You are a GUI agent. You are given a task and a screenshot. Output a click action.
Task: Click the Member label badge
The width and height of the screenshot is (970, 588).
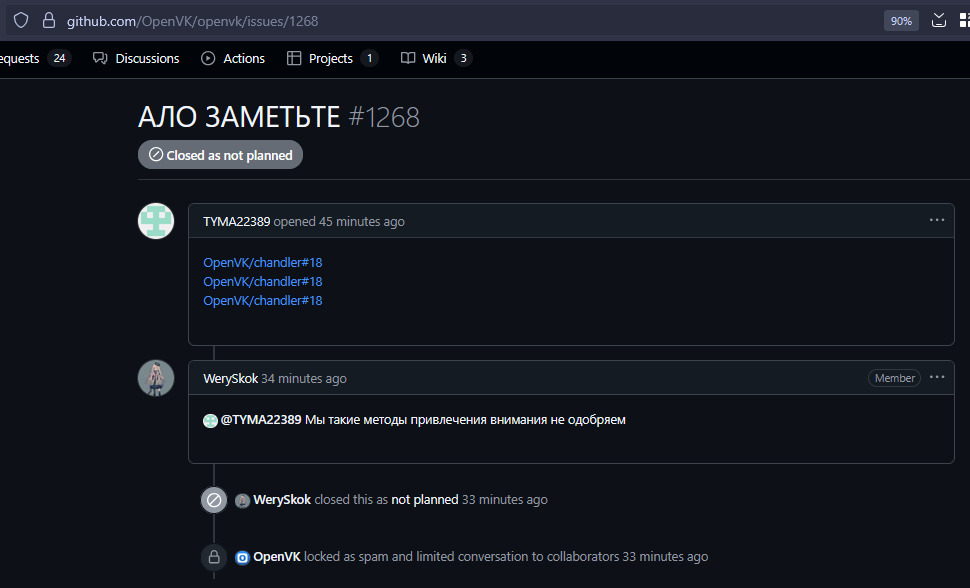point(895,378)
